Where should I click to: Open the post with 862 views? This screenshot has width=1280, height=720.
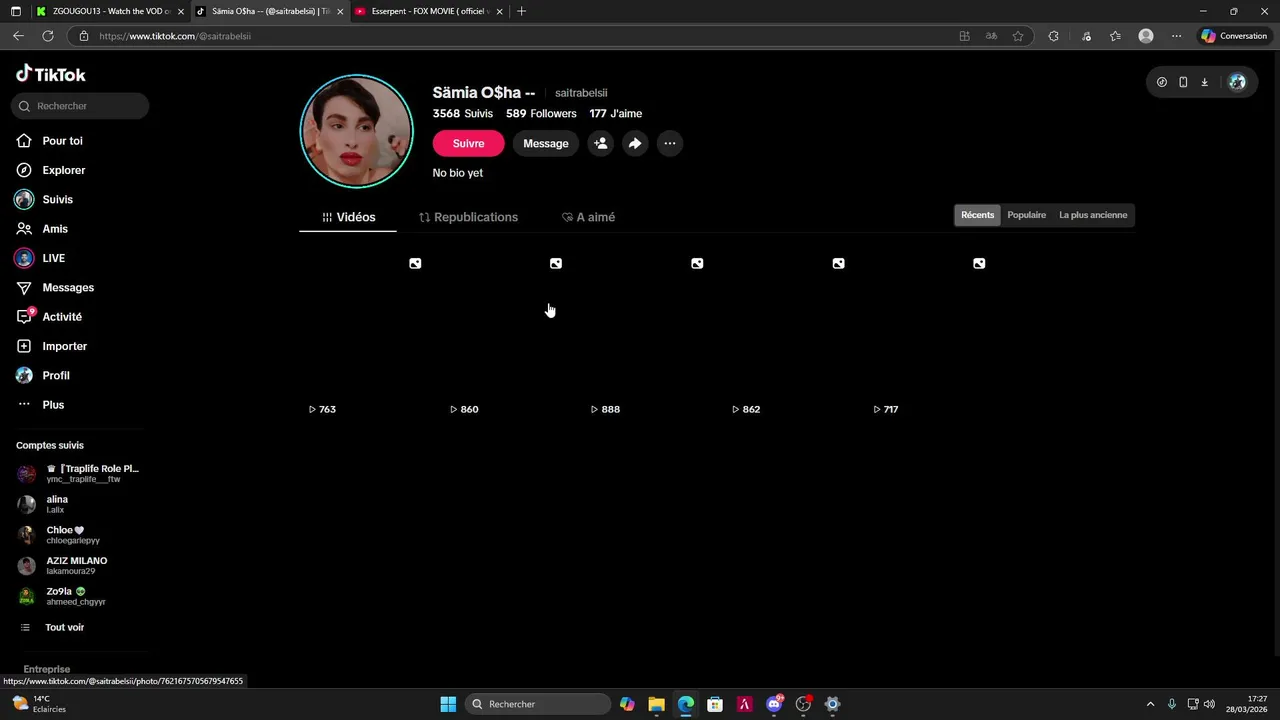788,334
